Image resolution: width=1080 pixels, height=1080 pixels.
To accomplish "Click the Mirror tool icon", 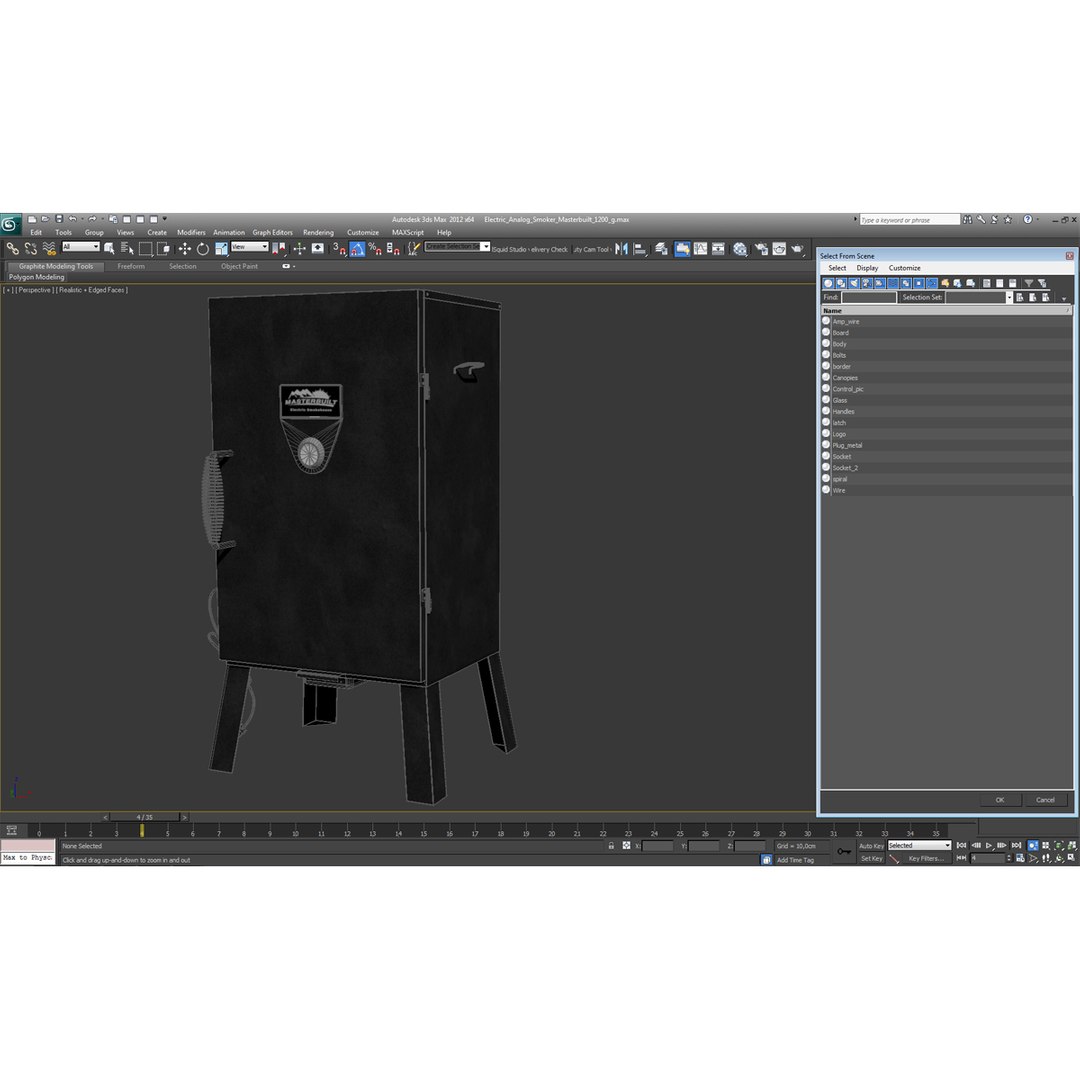I will click(x=621, y=249).
